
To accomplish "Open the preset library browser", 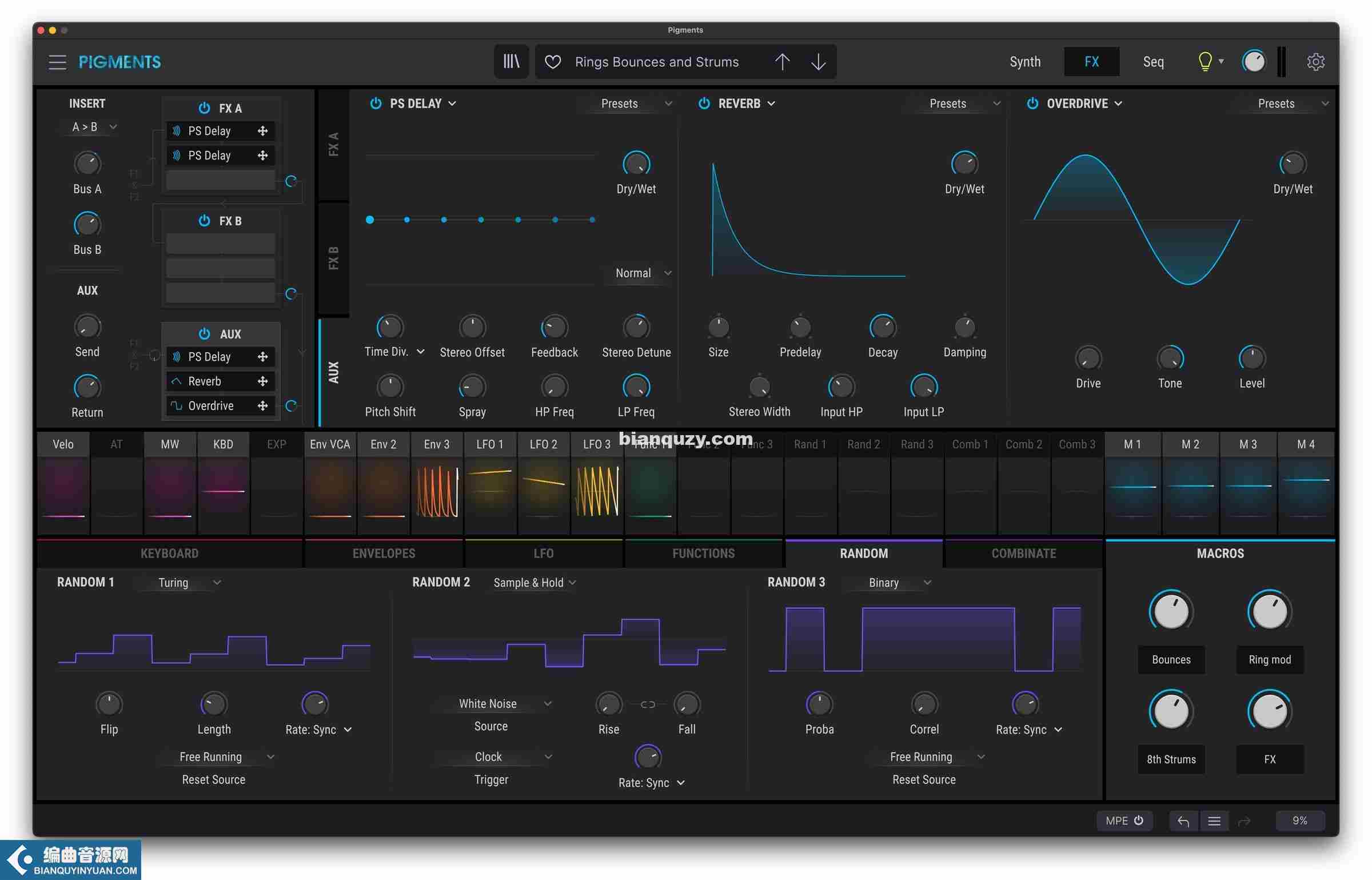I will click(511, 61).
